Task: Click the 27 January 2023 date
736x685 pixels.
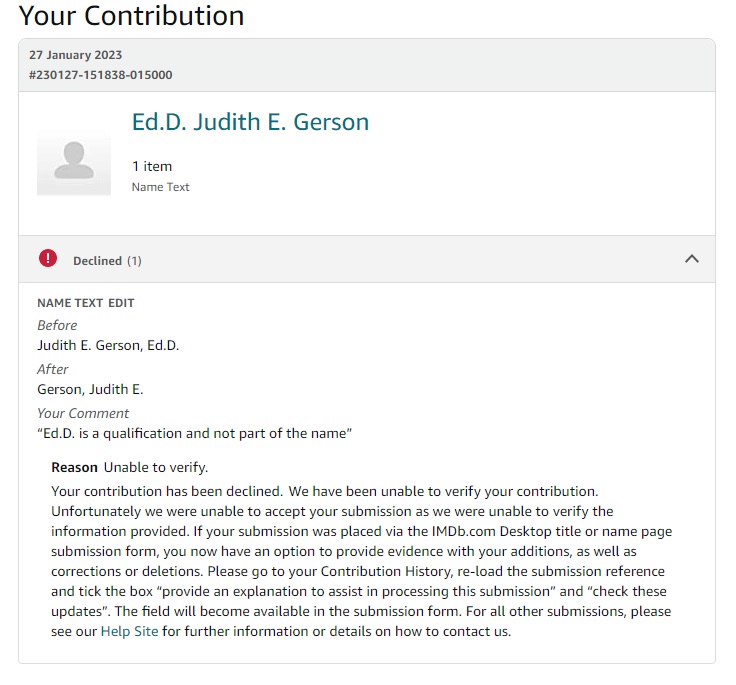Action: click(76, 55)
